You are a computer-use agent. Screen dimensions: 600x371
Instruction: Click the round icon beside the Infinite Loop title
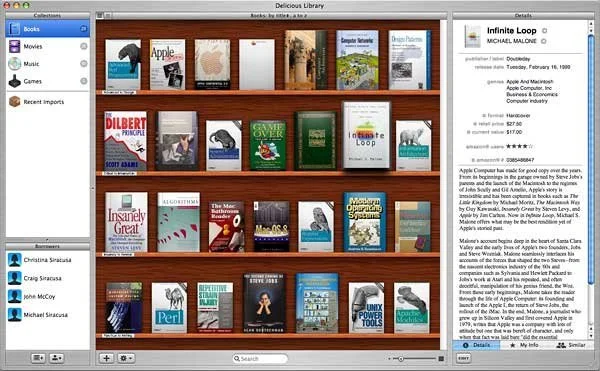click(x=544, y=31)
